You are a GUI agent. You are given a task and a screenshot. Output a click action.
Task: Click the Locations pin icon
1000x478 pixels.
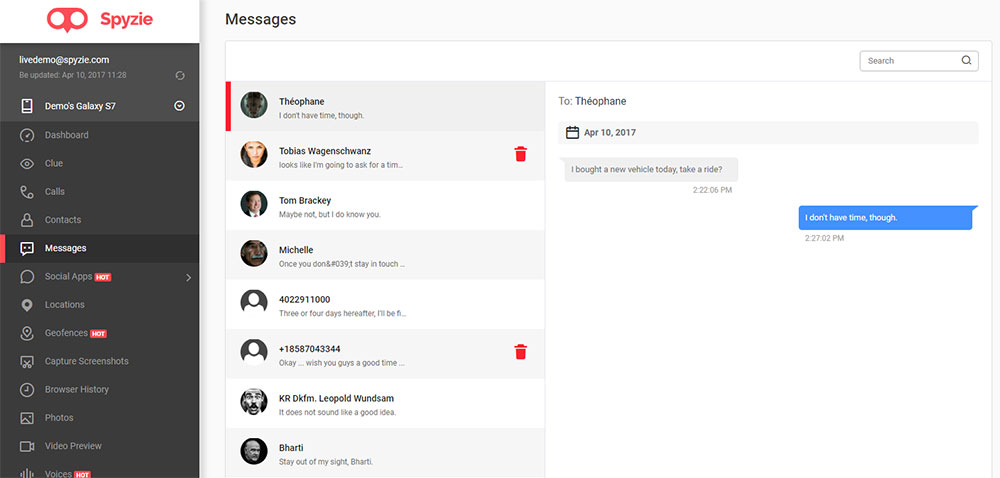27,305
